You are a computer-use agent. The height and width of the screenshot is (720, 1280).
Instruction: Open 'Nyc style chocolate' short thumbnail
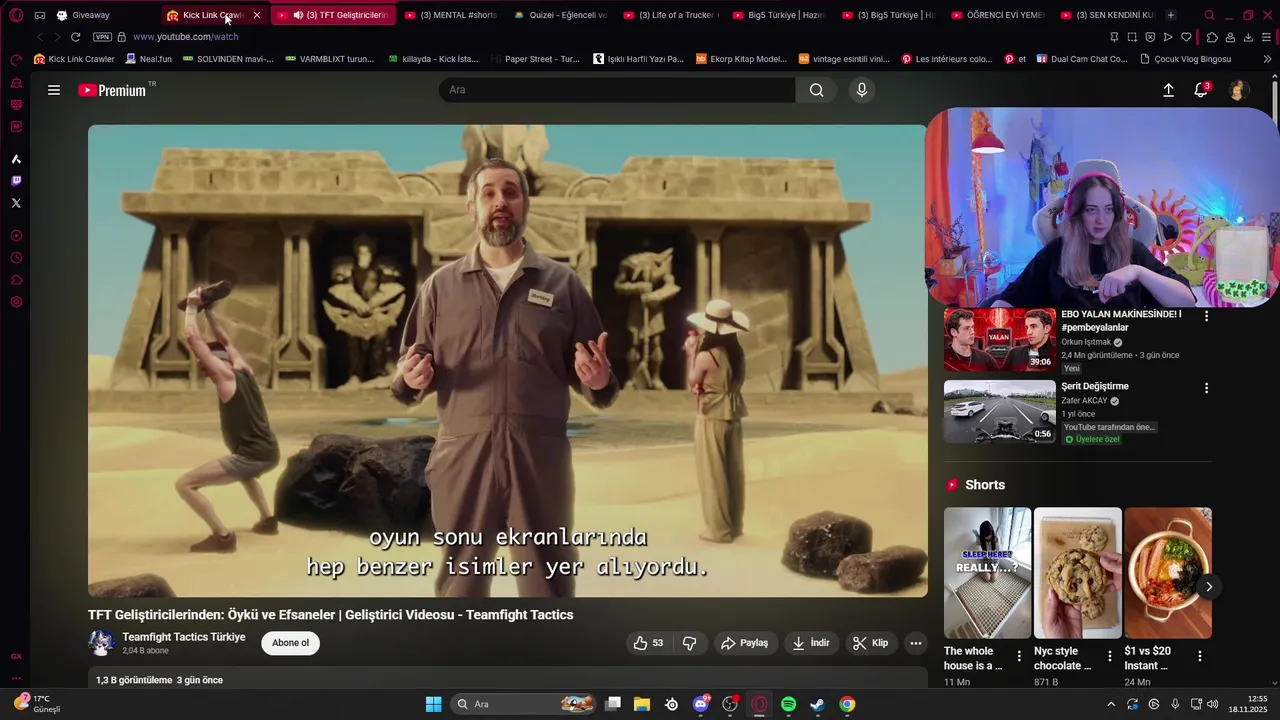coord(1078,572)
